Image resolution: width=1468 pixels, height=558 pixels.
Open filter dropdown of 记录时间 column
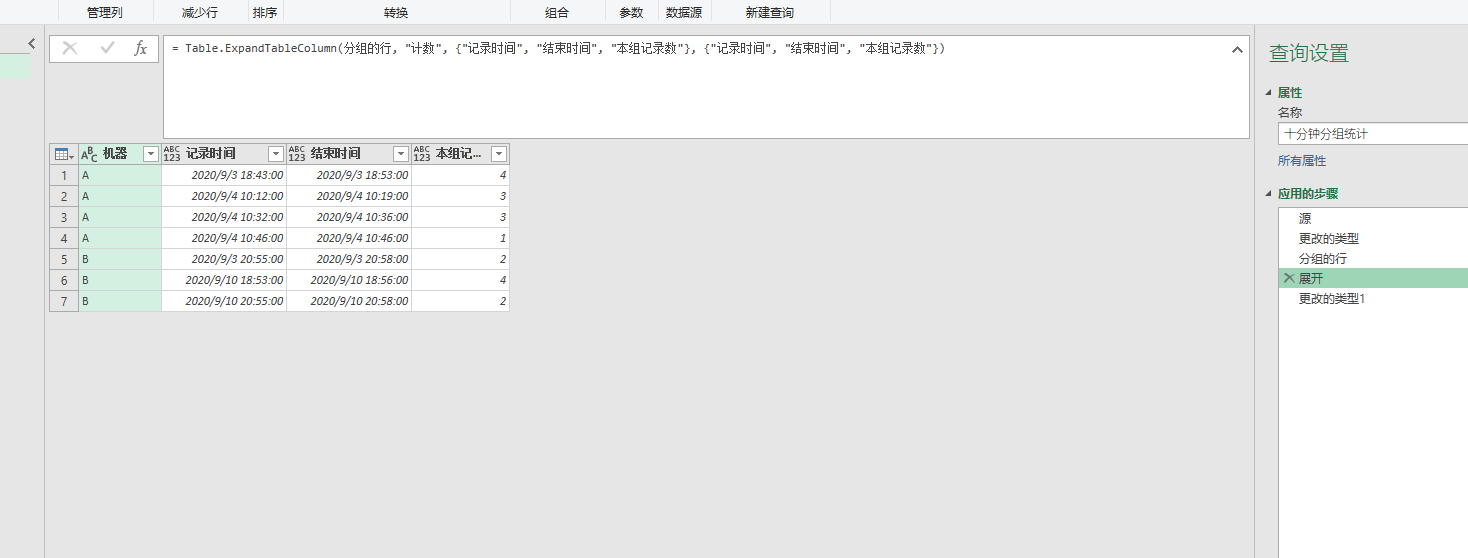click(276, 154)
